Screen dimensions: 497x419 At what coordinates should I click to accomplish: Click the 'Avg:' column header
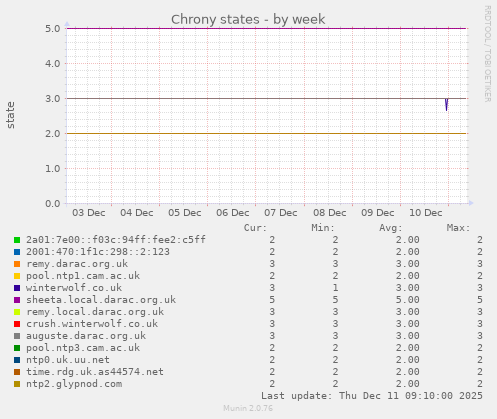[391, 228]
